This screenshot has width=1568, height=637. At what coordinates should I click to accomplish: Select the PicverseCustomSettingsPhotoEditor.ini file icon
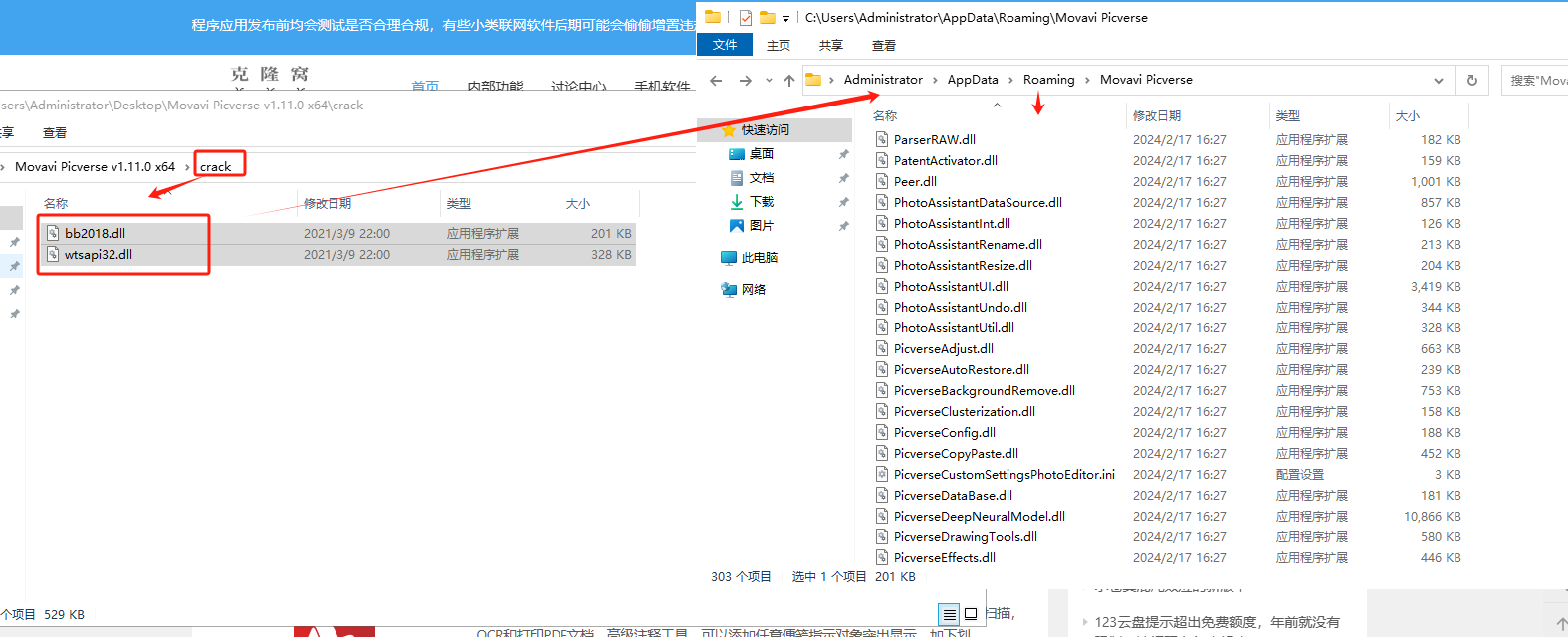[x=882, y=474]
